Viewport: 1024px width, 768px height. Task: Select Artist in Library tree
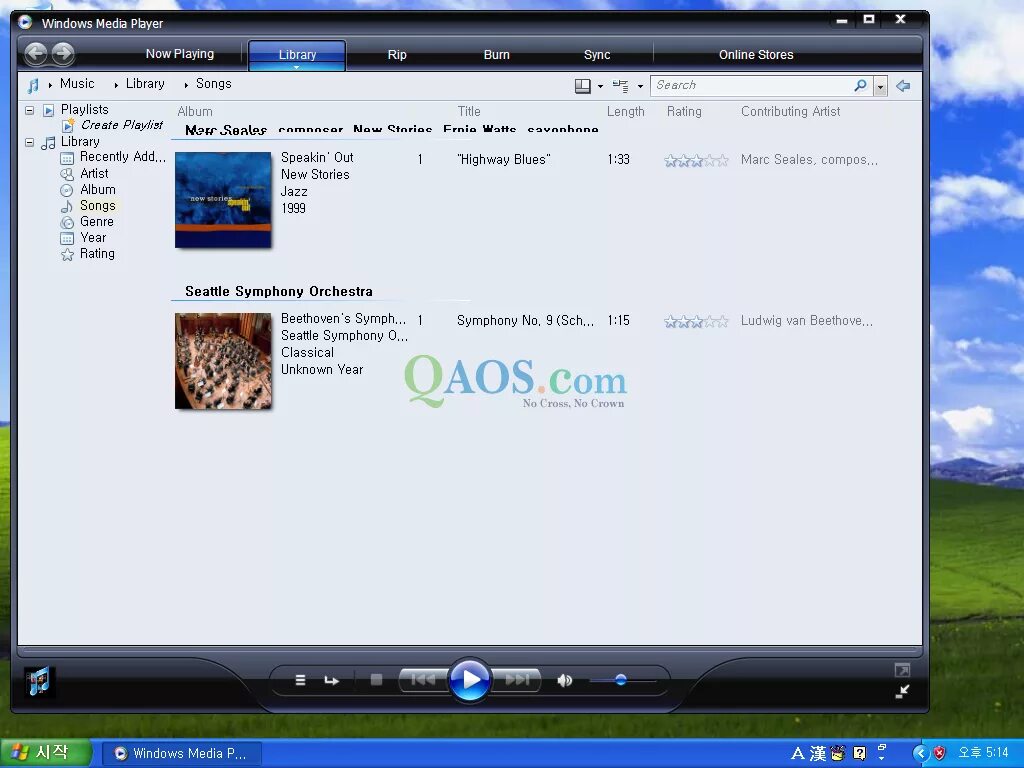(94, 174)
